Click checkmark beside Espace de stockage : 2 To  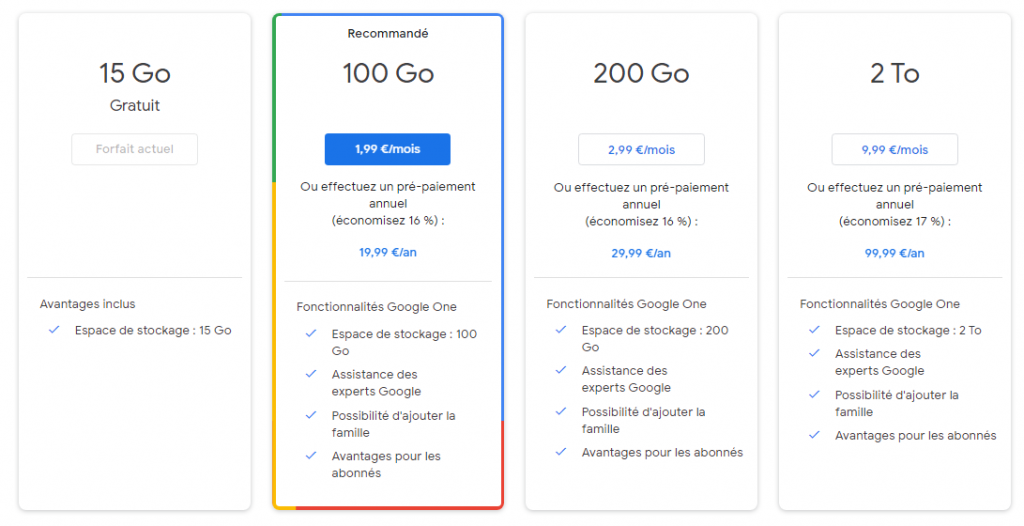pos(814,330)
